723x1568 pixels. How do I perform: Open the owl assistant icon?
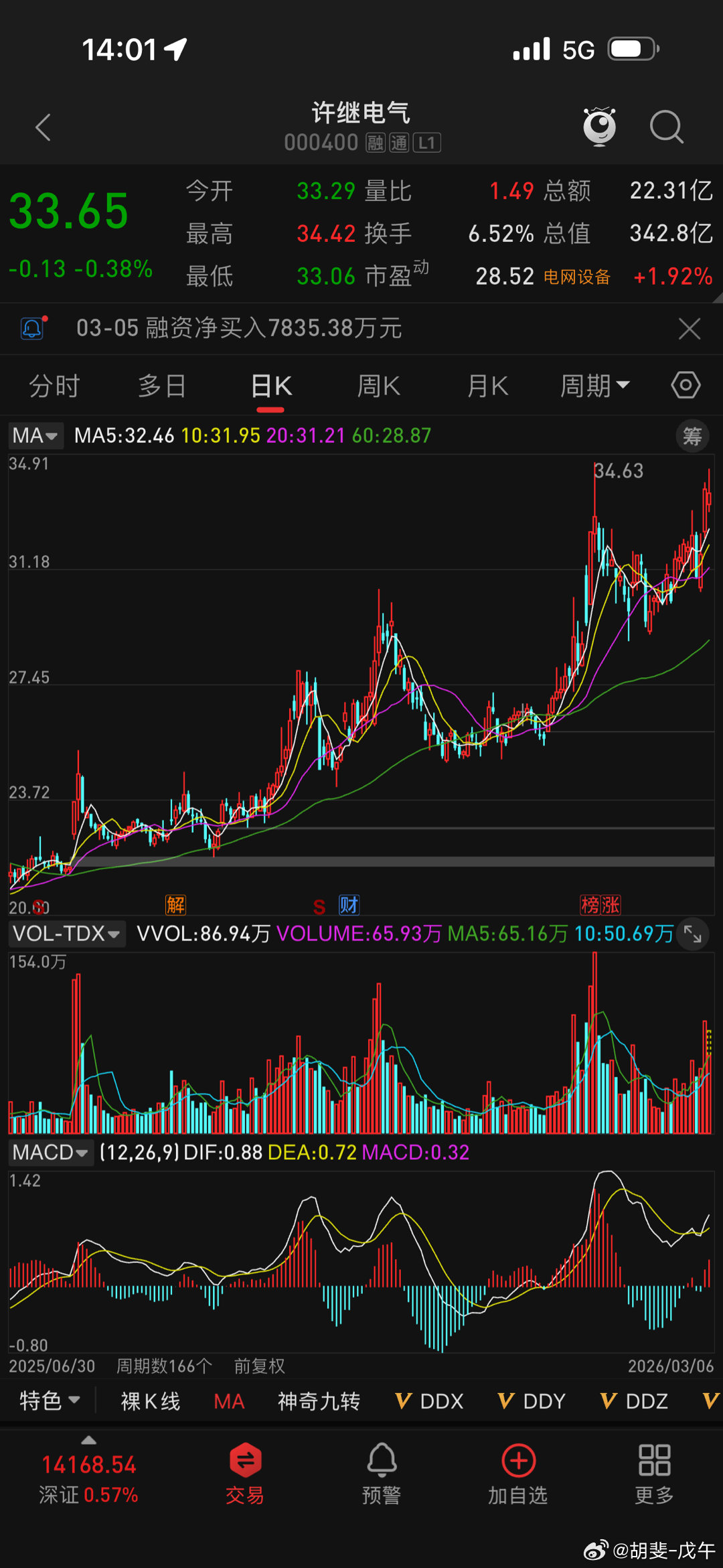599,126
